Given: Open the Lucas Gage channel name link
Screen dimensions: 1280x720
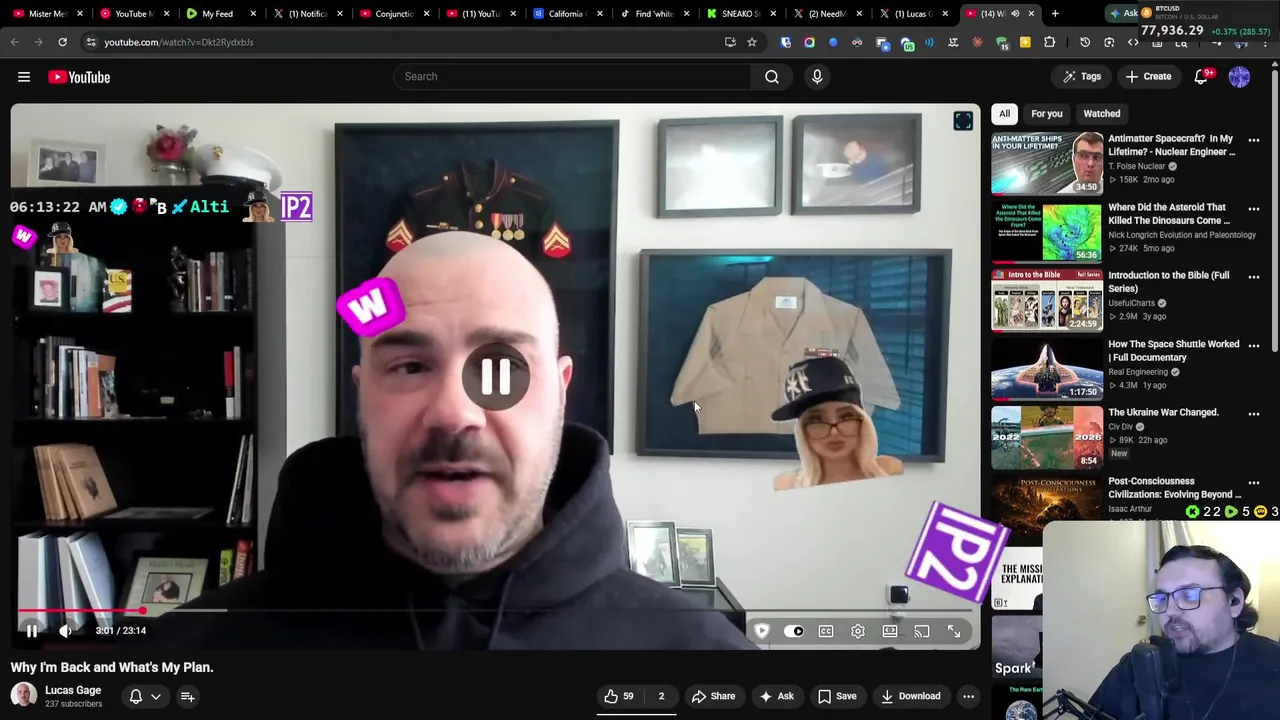Looking at the screenshot, I should (73, 690).
